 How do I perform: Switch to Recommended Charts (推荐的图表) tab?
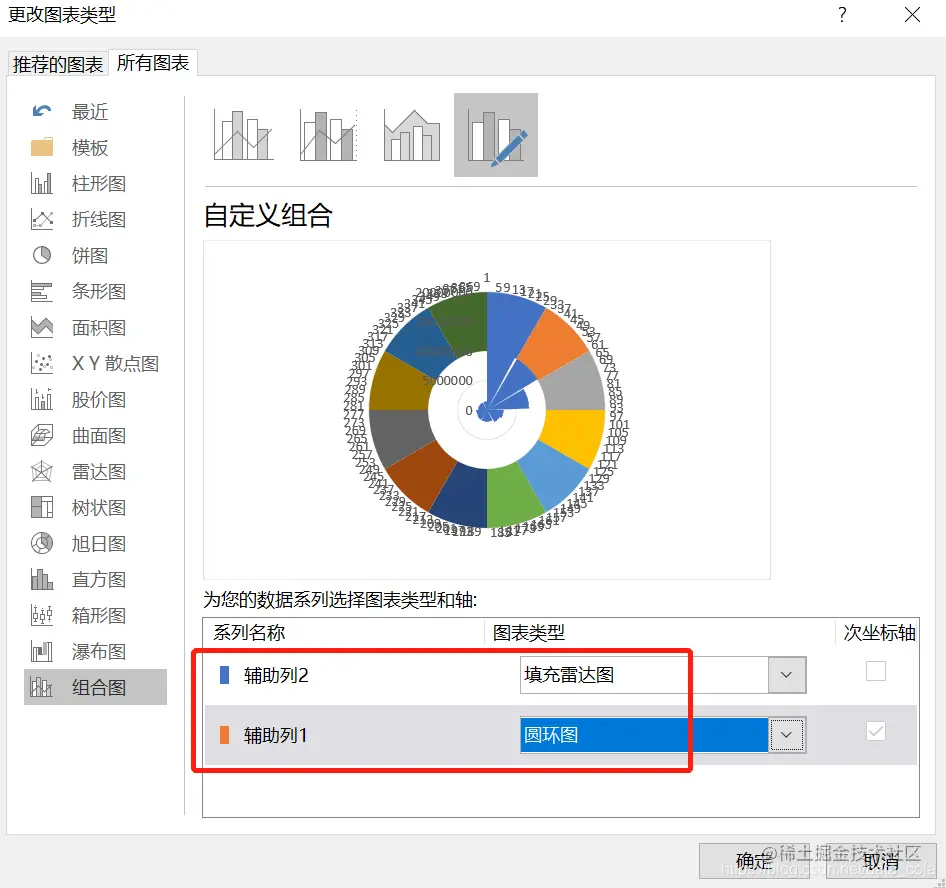[x=58, y=64]
